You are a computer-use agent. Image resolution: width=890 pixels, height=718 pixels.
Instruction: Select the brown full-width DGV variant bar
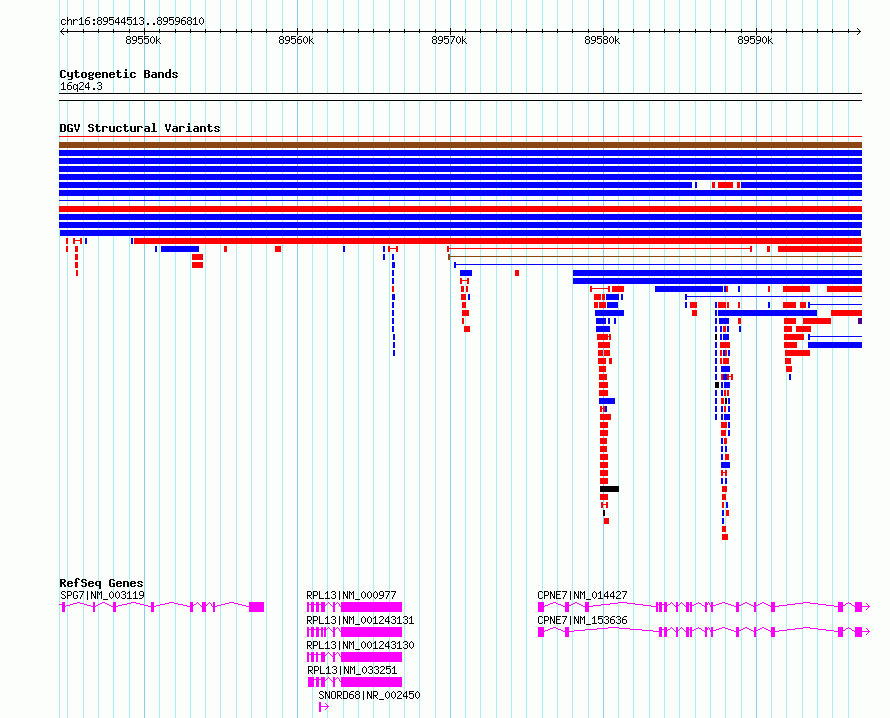[460, 145]
